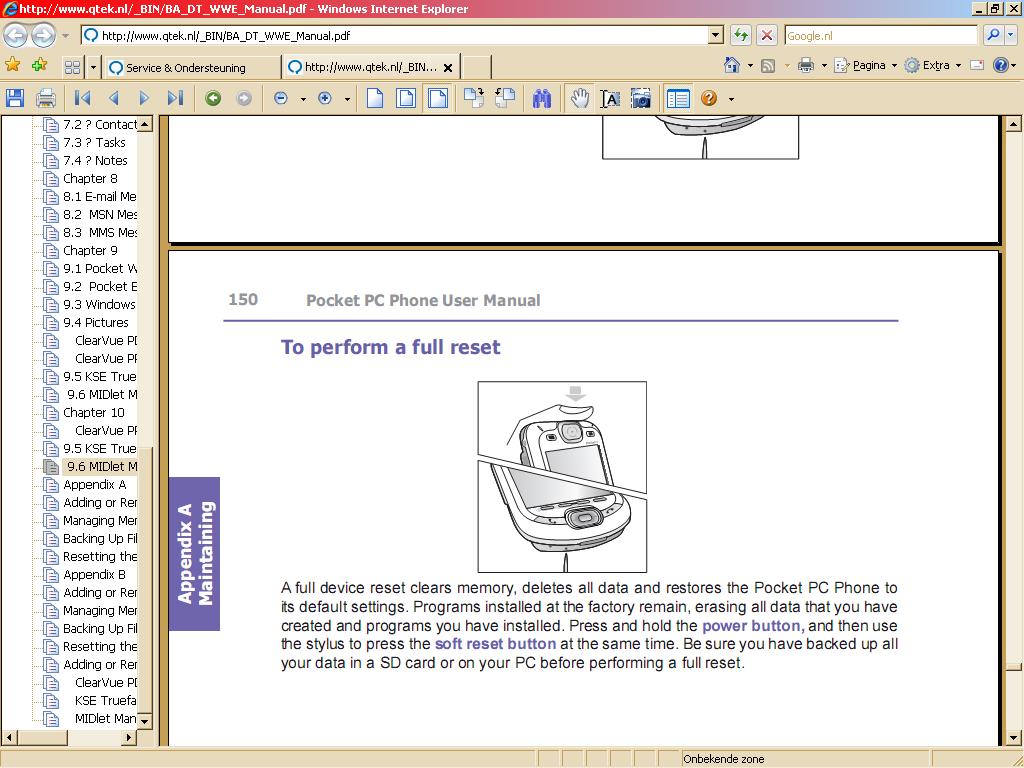The width and height of the screenshot is (1024, 768).
Task: Click the IE Print icon
Action: tap(806, 65)
